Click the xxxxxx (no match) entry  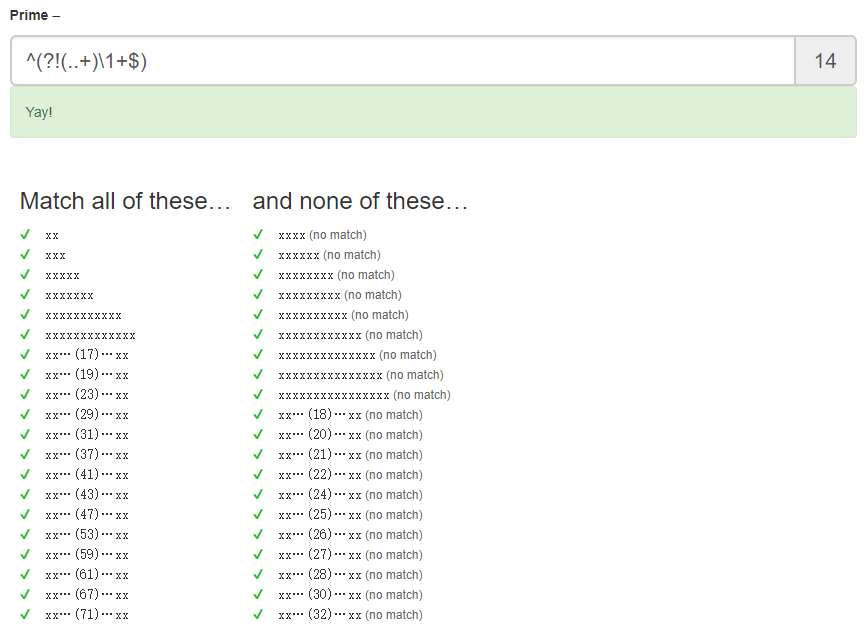coord(330,255)
